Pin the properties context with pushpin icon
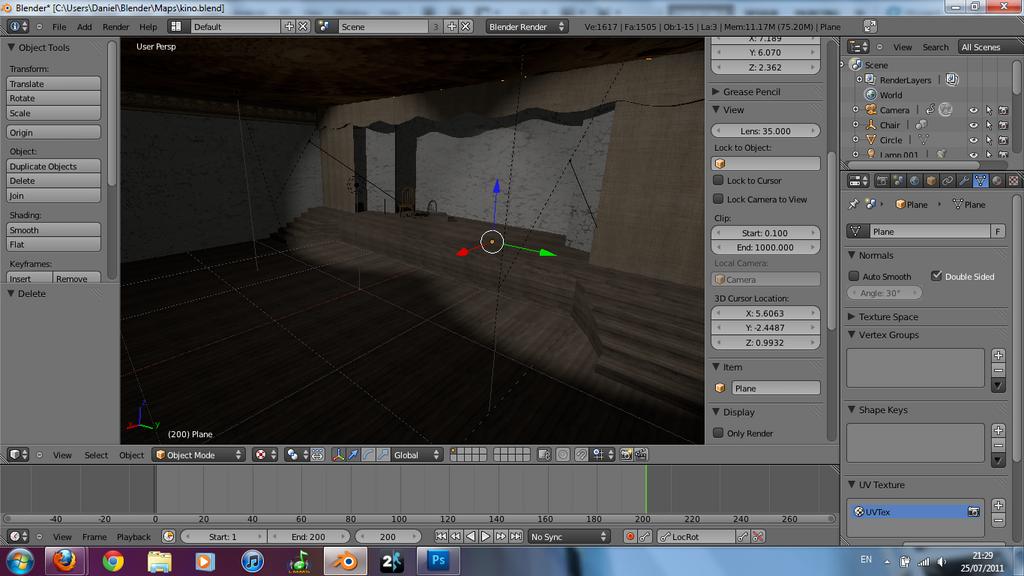The image size is (1024, 576). pyautogui.click(x=854, y=204)
